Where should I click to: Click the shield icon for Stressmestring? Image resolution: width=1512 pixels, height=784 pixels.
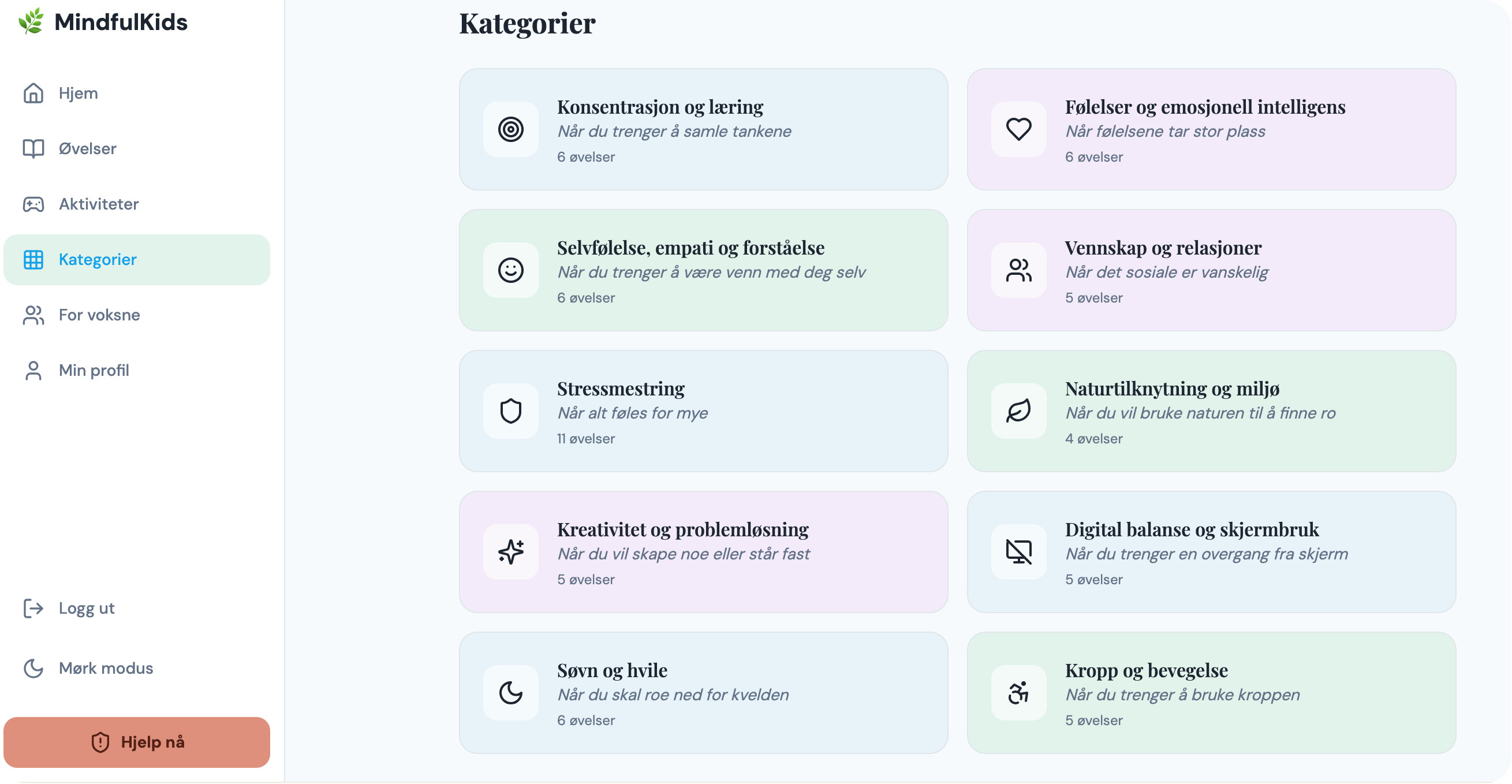tap(510, 411)
